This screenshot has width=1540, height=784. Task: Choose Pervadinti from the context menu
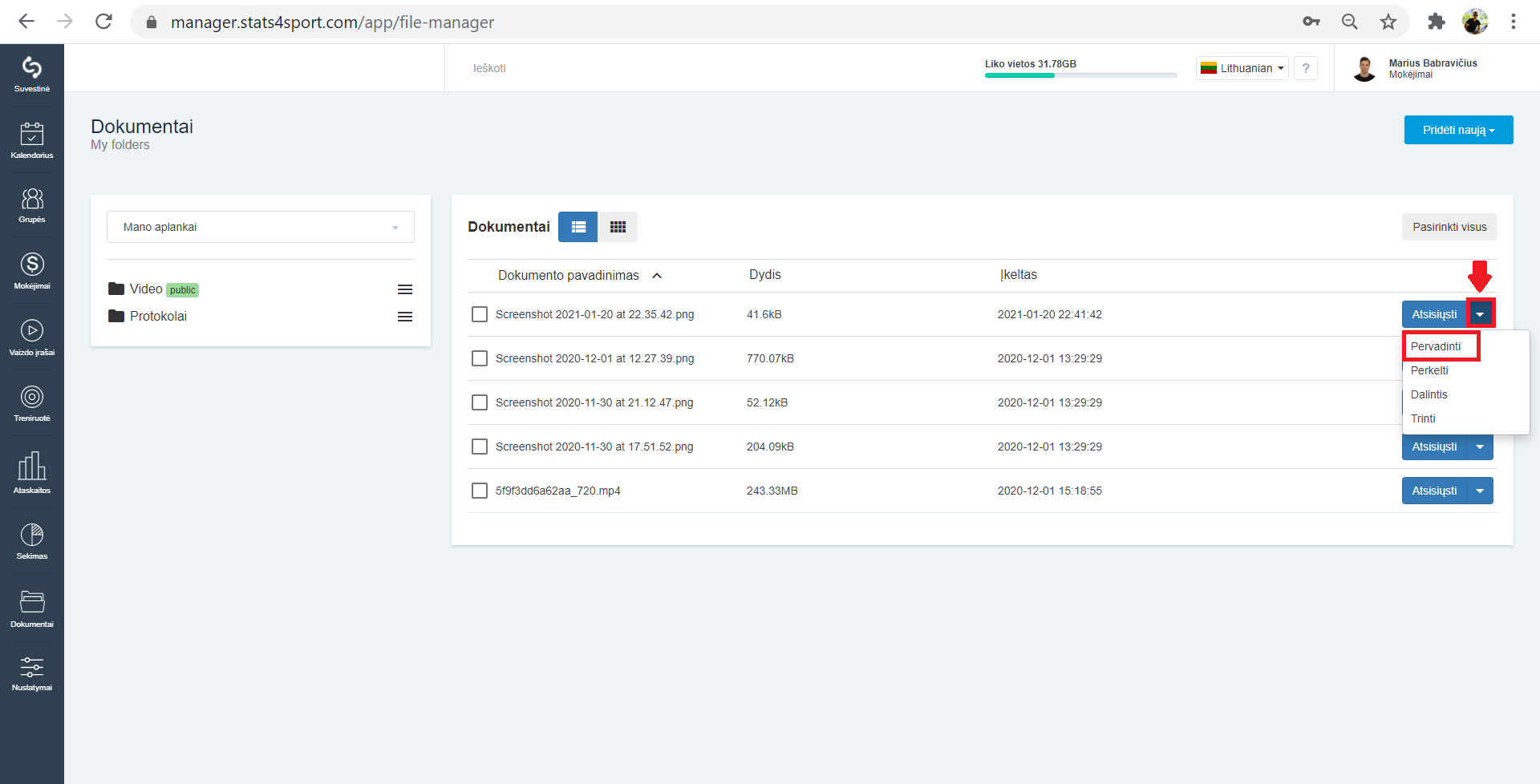pos(1436,346)
